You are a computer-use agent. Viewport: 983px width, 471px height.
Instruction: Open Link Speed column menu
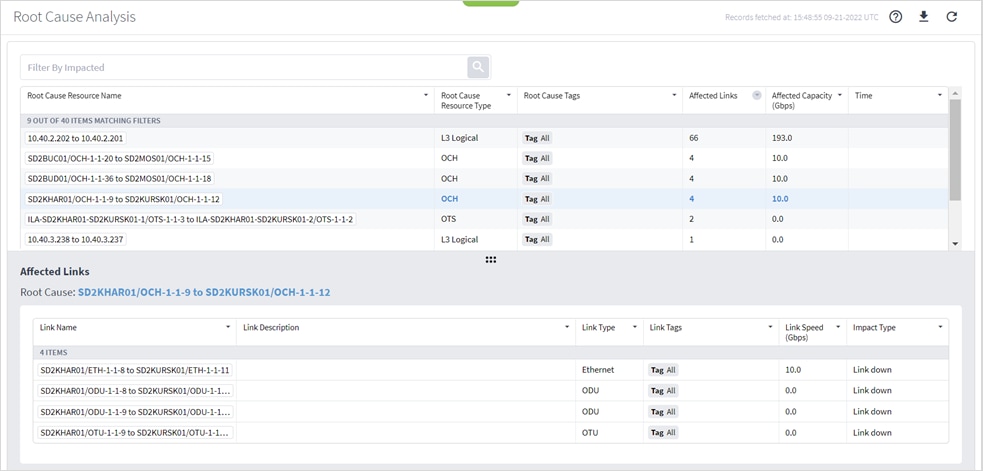(838, 327)
